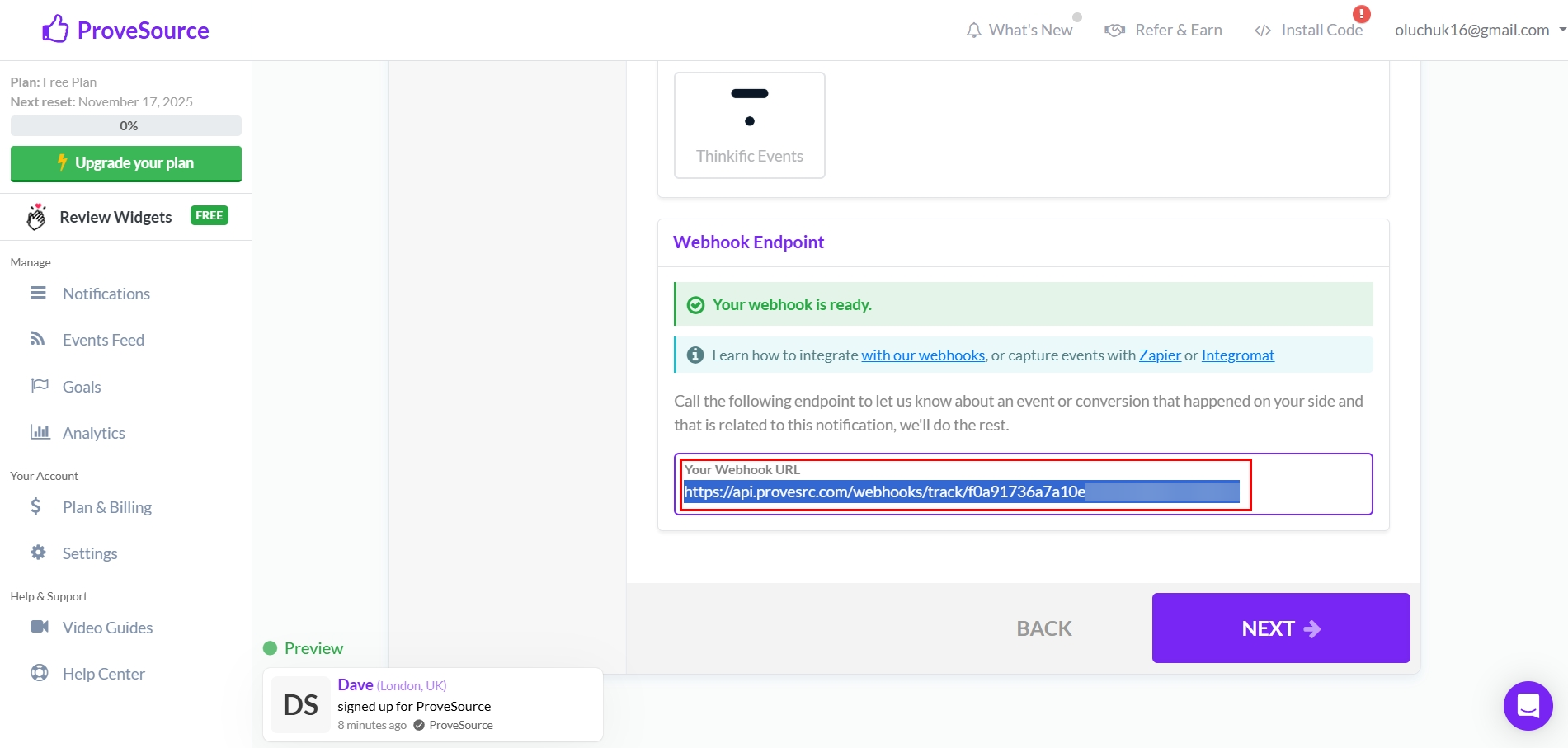Select the Thinkific Events integration card

(x=749, y=124)
